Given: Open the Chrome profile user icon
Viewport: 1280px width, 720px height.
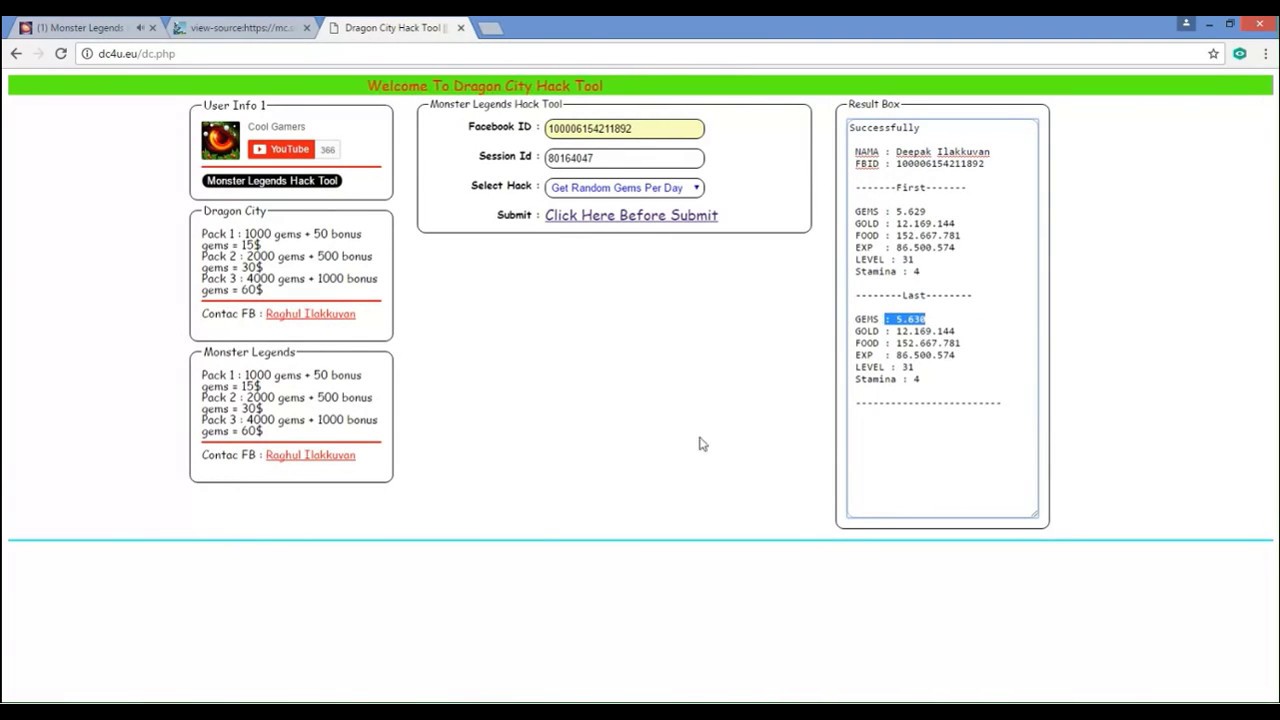Looking at the screenshot, I should click(x=1186, y=23).
